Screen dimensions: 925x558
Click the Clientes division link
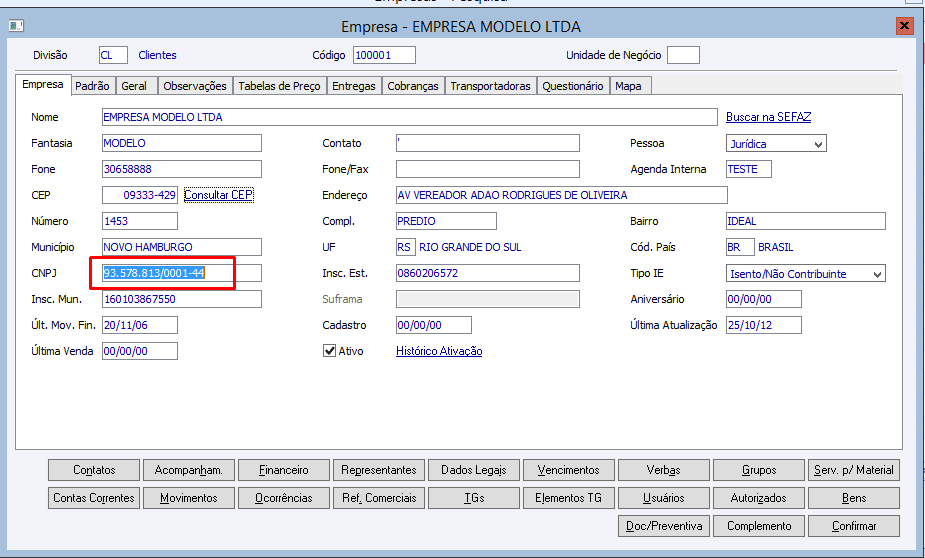coord(157,55)
